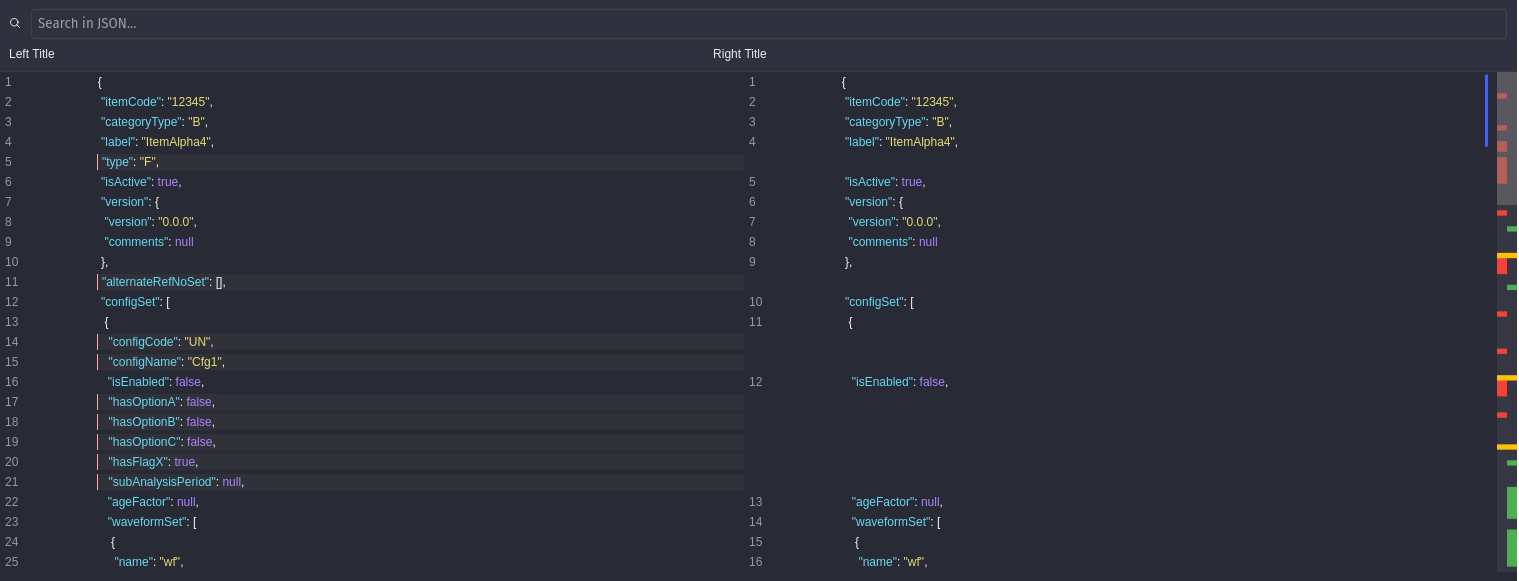Viewport: 1519px width, 581px height.
Task: Click left pane "version": "0.0.0" line
Action: click(x=151, y=222)
